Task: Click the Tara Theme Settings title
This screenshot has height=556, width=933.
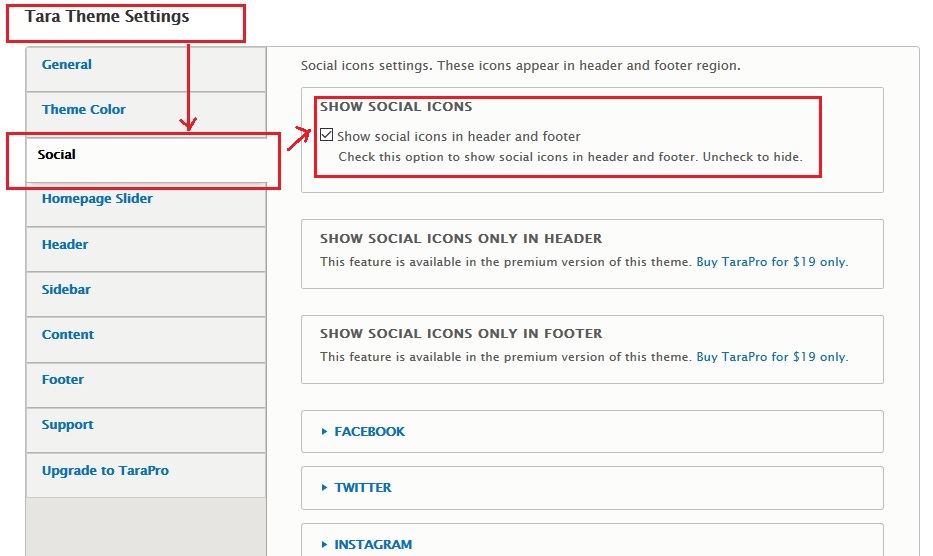Action: point(107,17)
